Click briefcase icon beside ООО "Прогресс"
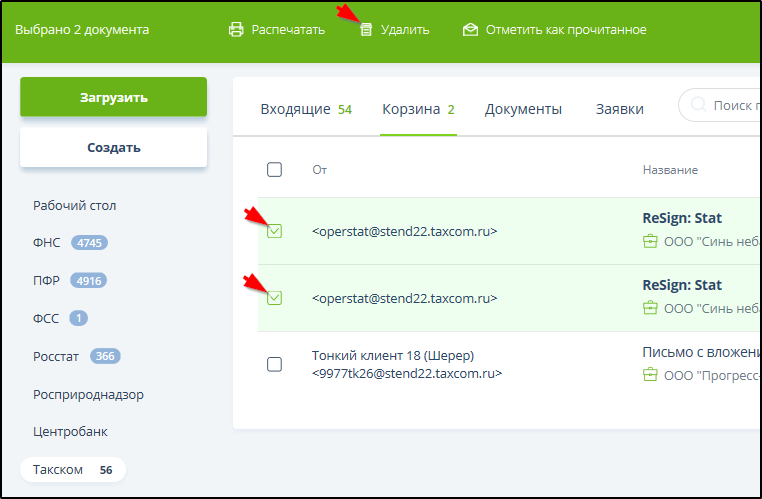The image size is (762, 499). click(651, 375)
